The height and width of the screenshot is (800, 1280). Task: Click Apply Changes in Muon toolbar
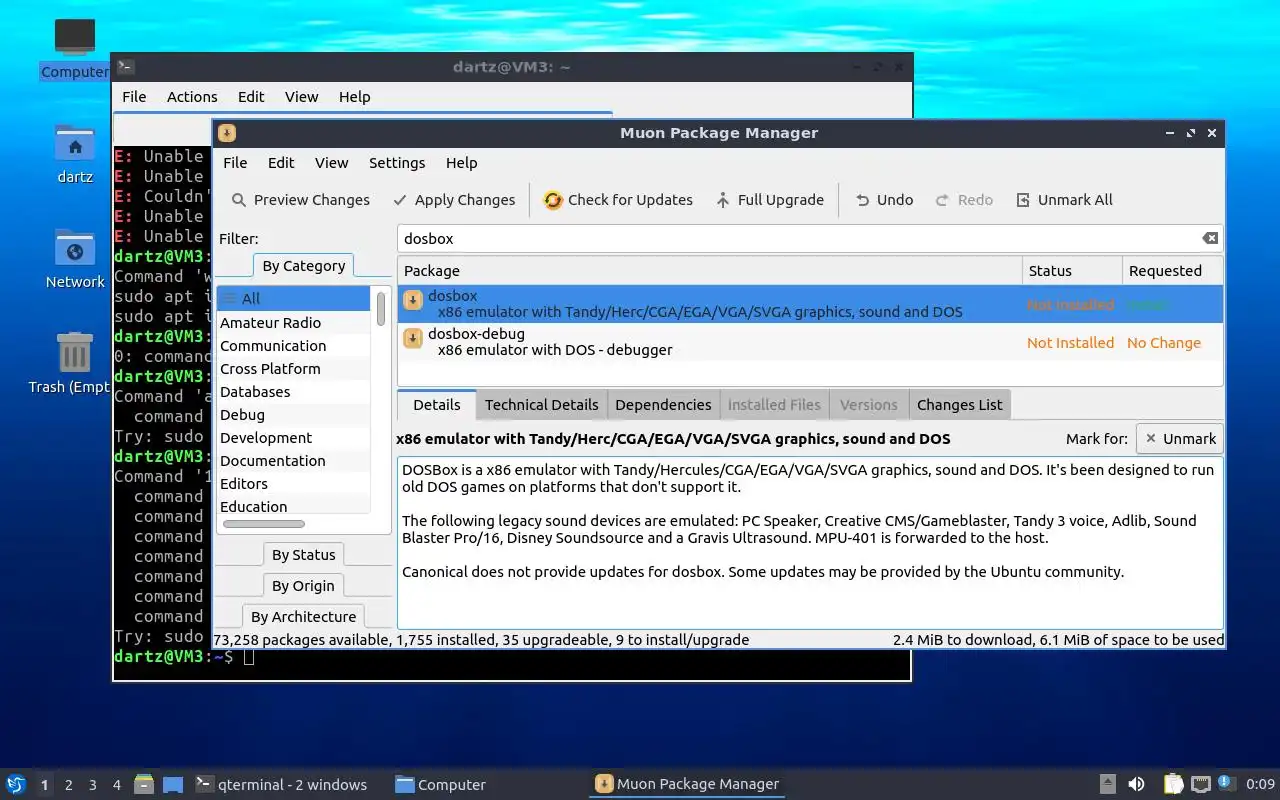pos(454,200)
